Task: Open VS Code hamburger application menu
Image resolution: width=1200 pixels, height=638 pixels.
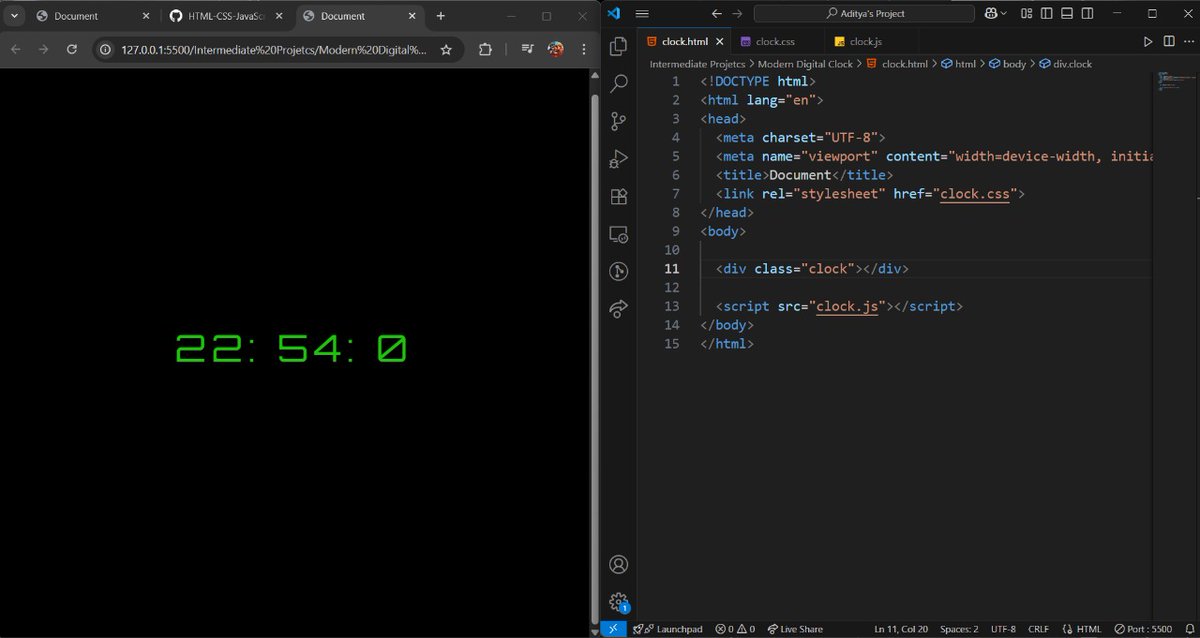Action: (x=642, y=13)
